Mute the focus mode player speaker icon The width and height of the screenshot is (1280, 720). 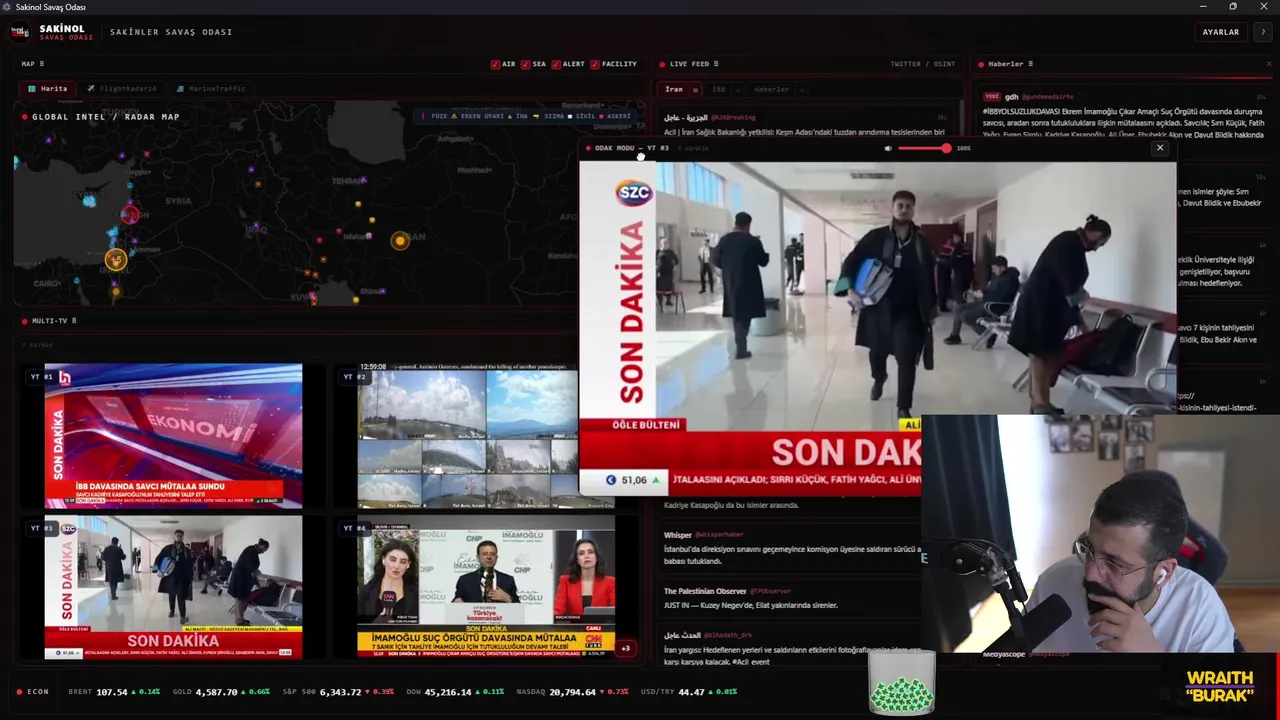pyautogui.click(x=888, y=148)
